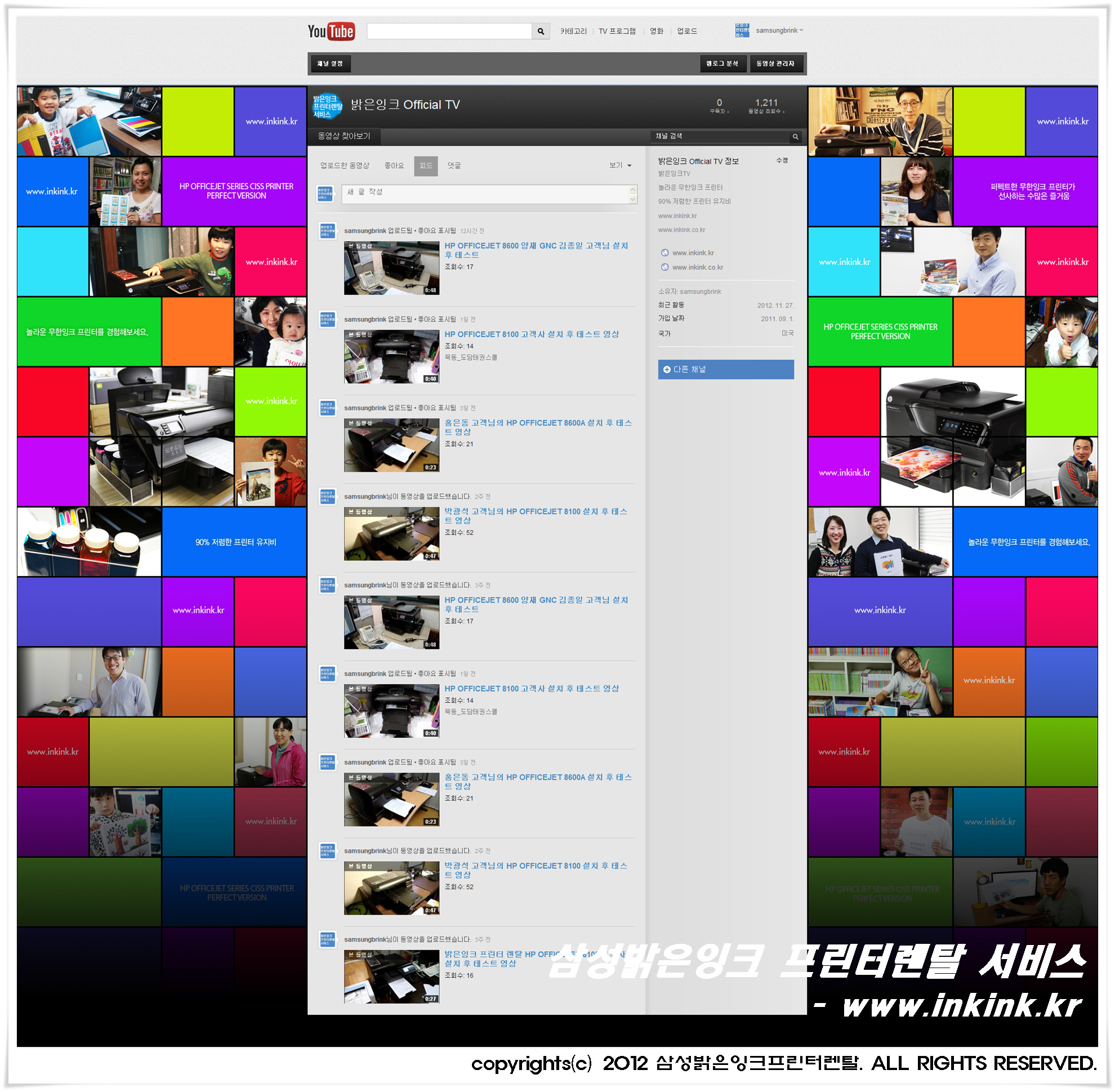Click the scrollbar up arrow on the 새 글 작성 box

click(x=632, y=189)
